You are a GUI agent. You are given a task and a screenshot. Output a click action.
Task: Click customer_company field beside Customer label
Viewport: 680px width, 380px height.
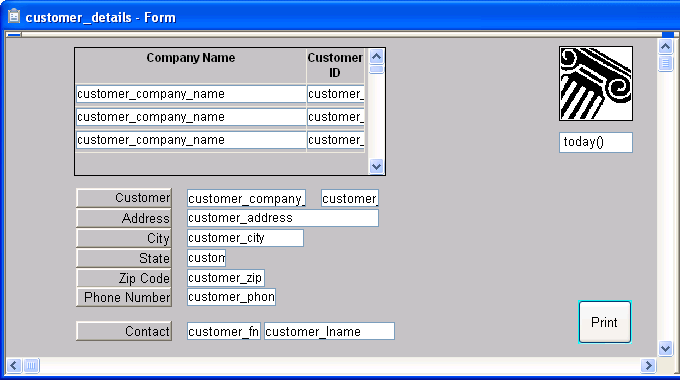(246, 198)
